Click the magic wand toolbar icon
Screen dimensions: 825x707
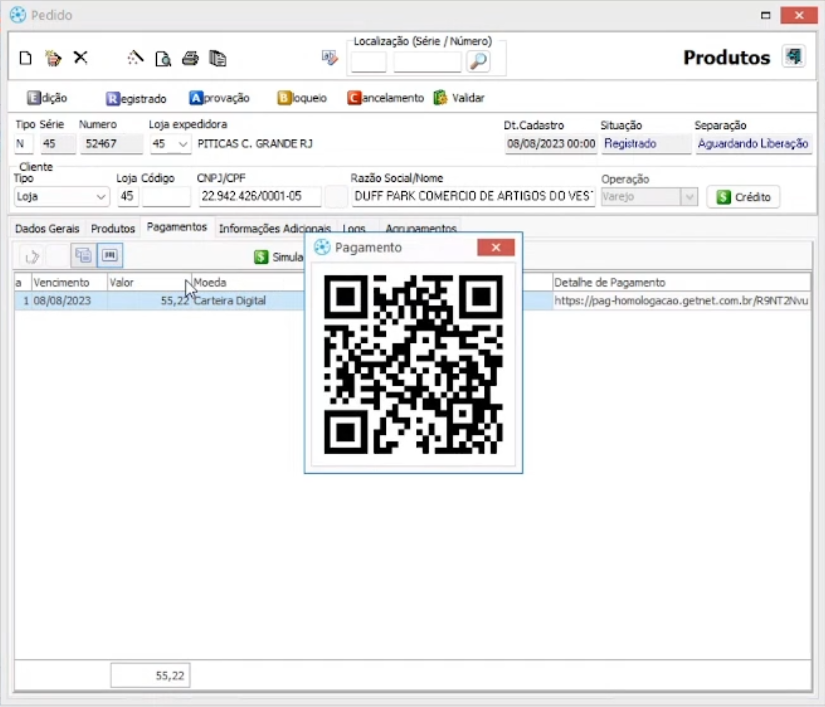click(135, 57)
